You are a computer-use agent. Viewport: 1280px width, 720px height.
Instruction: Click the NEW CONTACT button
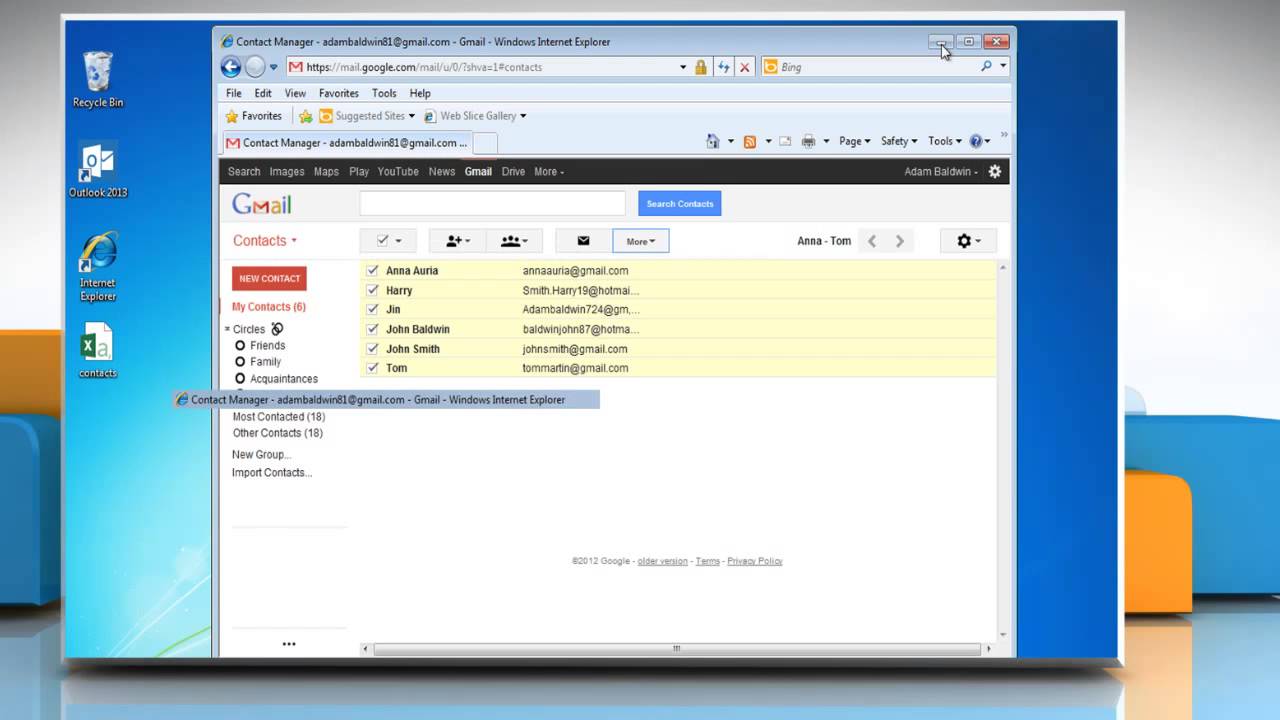(270, 279)
